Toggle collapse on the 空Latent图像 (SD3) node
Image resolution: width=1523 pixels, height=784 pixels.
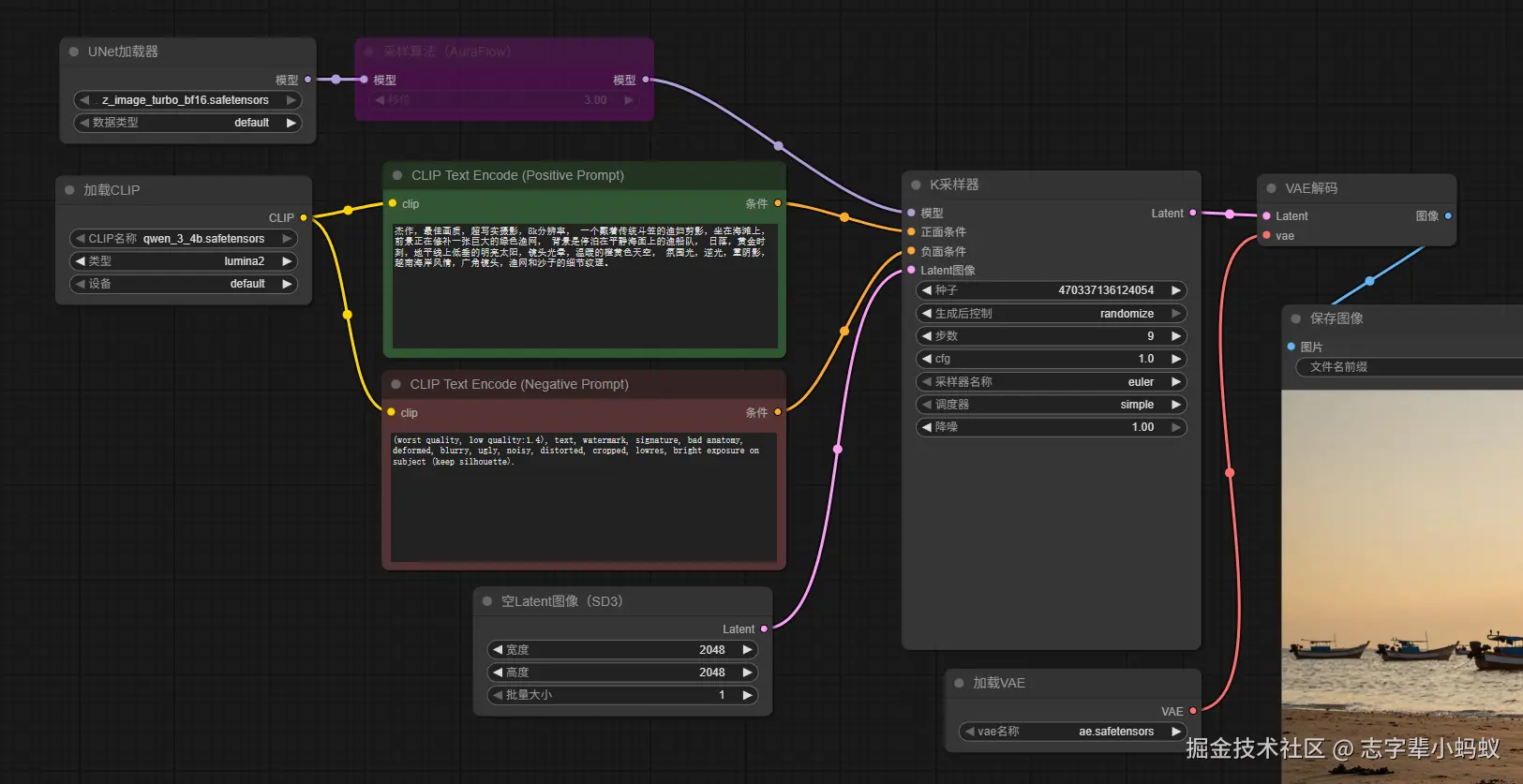(487, 601)
